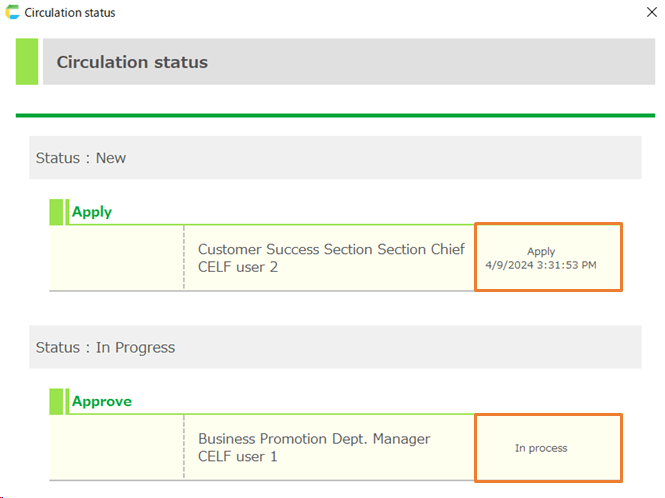
Task: Click Customer Success Section Section Chief text
Action: [331, 249]
